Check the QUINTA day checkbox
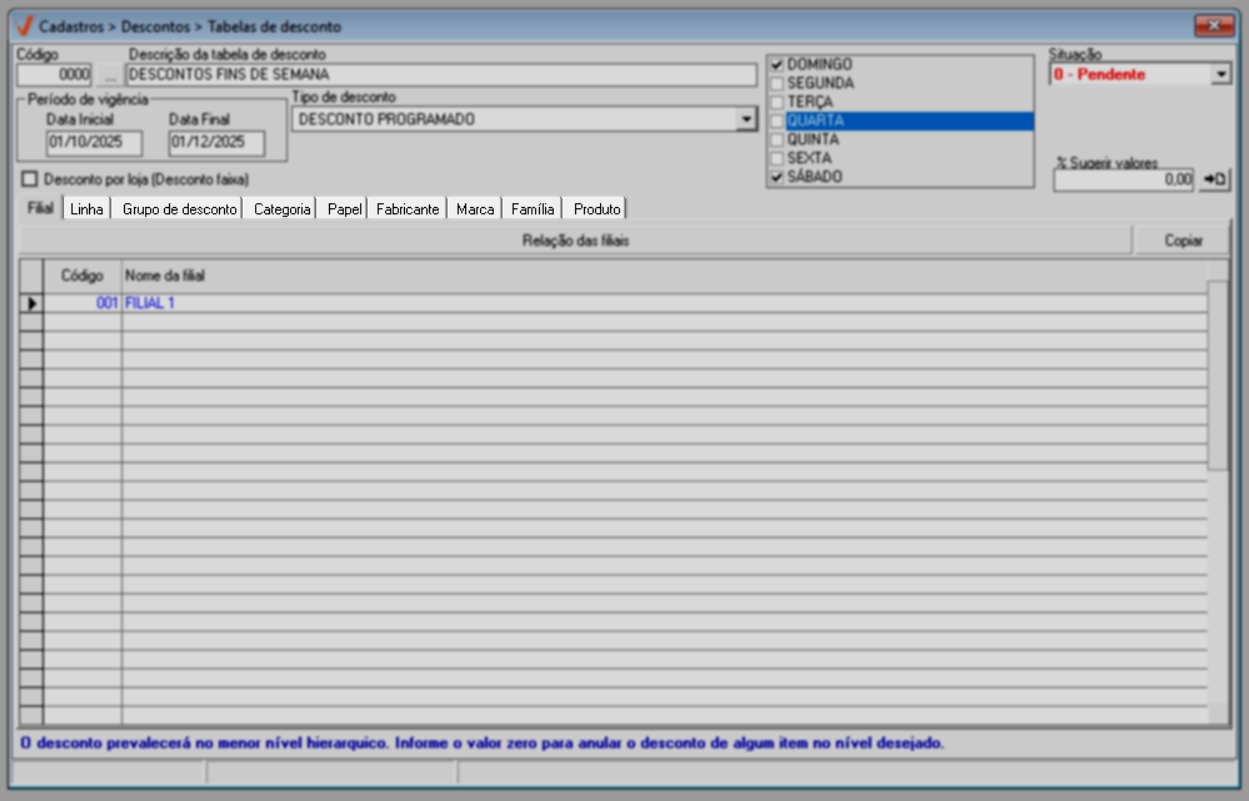The width and height of the screenshot is (1249, 801). click(776, 140)
